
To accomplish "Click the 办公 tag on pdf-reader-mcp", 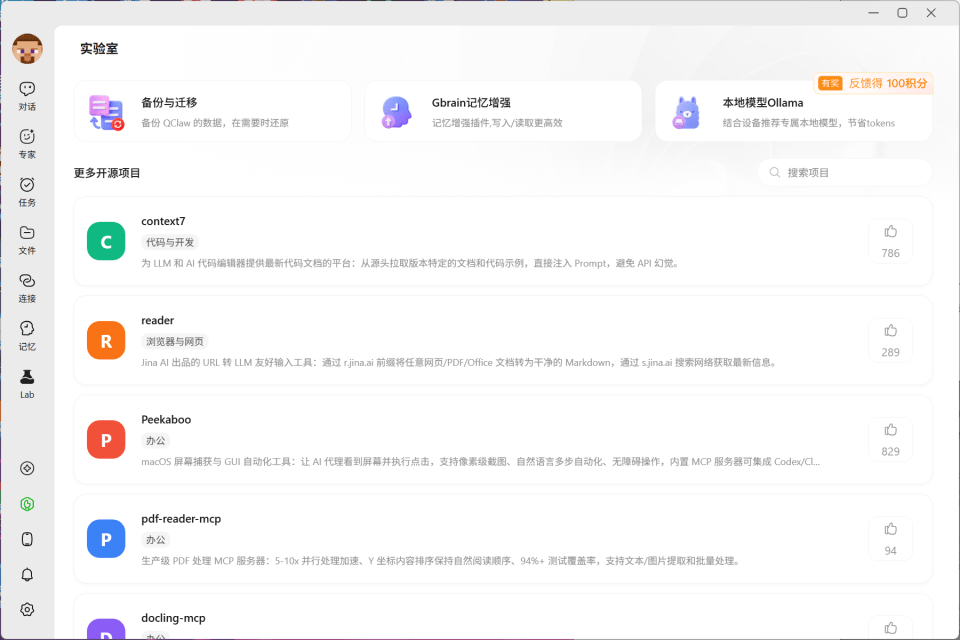I will [156, 540].
